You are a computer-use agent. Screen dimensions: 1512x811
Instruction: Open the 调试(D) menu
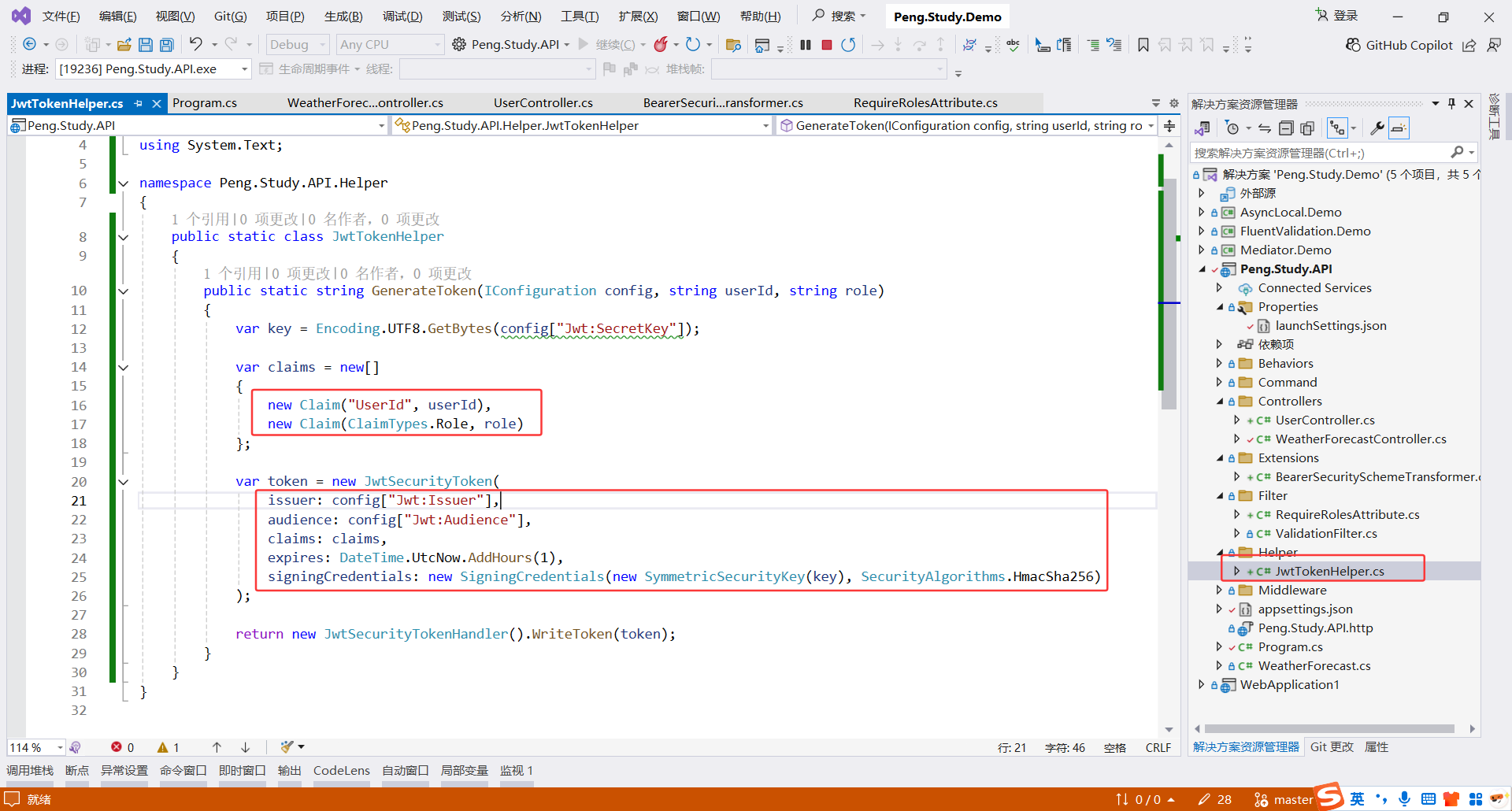pyautogui.click(x=402, y=17)
